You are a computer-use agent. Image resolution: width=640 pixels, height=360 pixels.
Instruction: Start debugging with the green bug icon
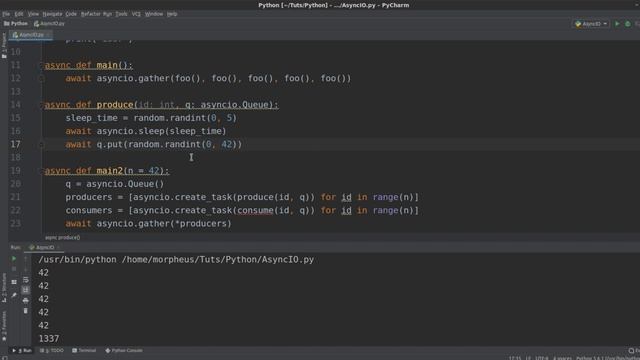point(628,24)
